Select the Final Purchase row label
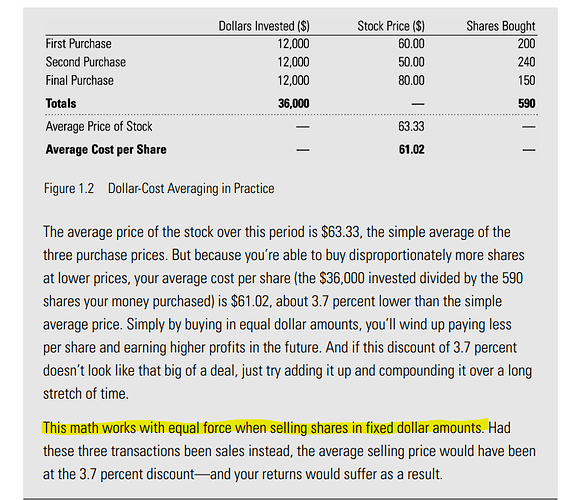This screenshot has height=500, width=562. 80,80
